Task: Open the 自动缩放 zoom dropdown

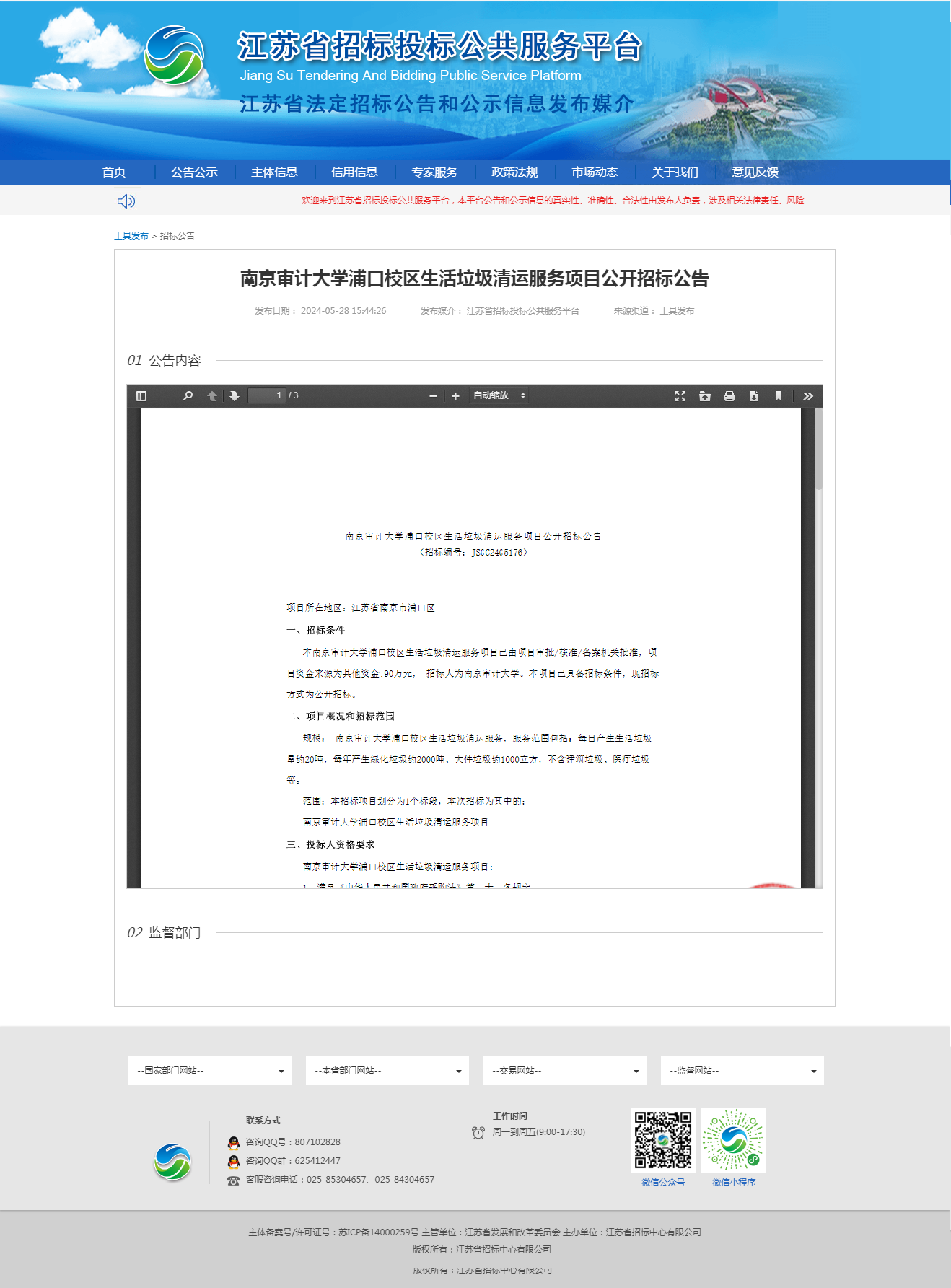Action: 499,395
